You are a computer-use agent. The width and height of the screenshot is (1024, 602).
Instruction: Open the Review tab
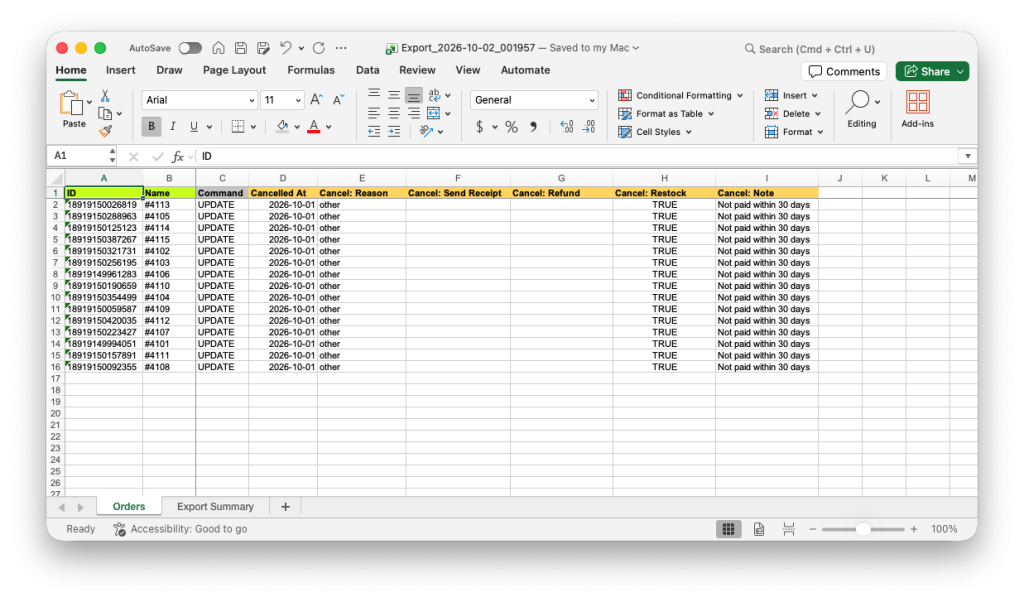click(417, 70)
